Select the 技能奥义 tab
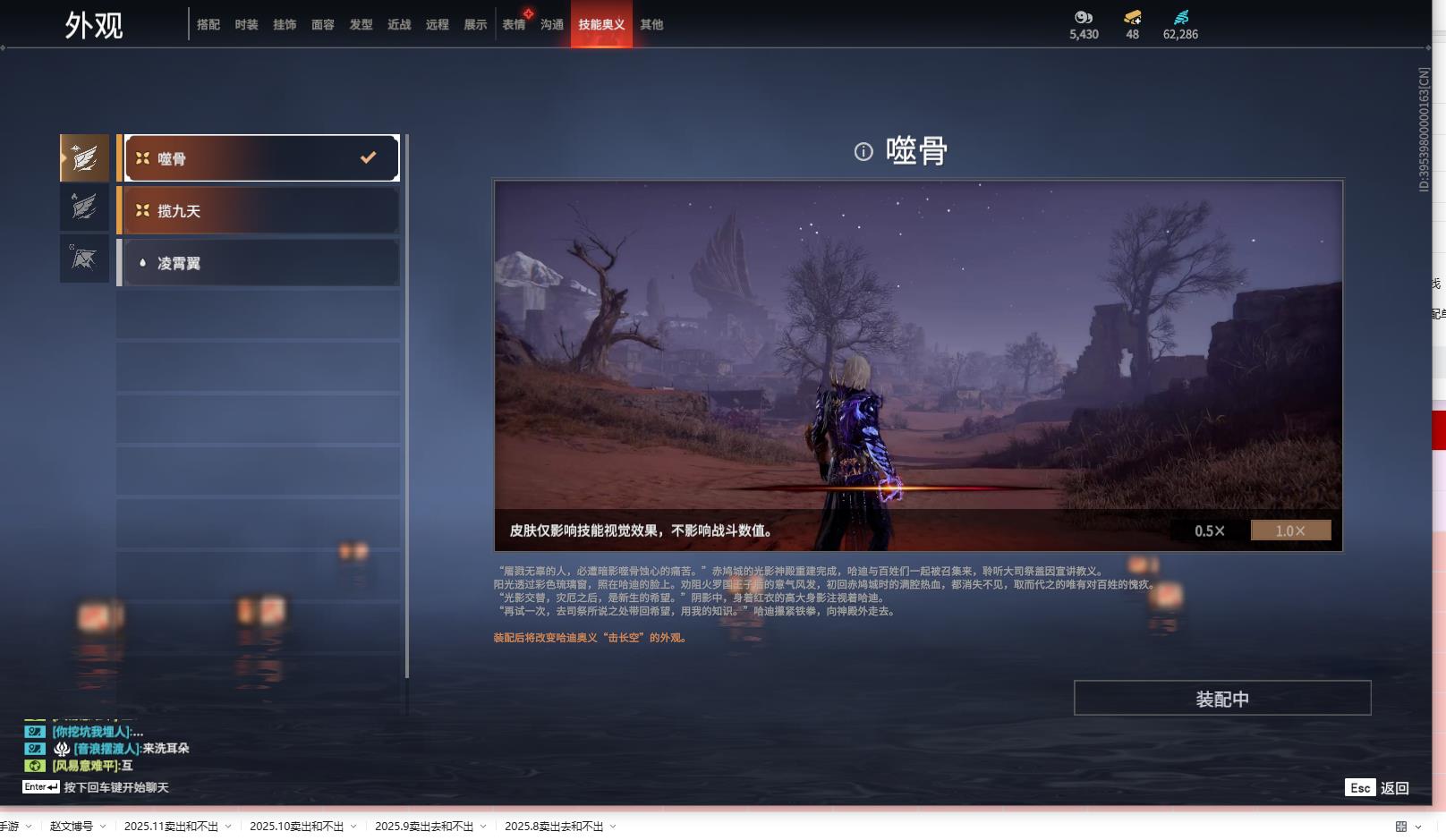 click(601, 25)
